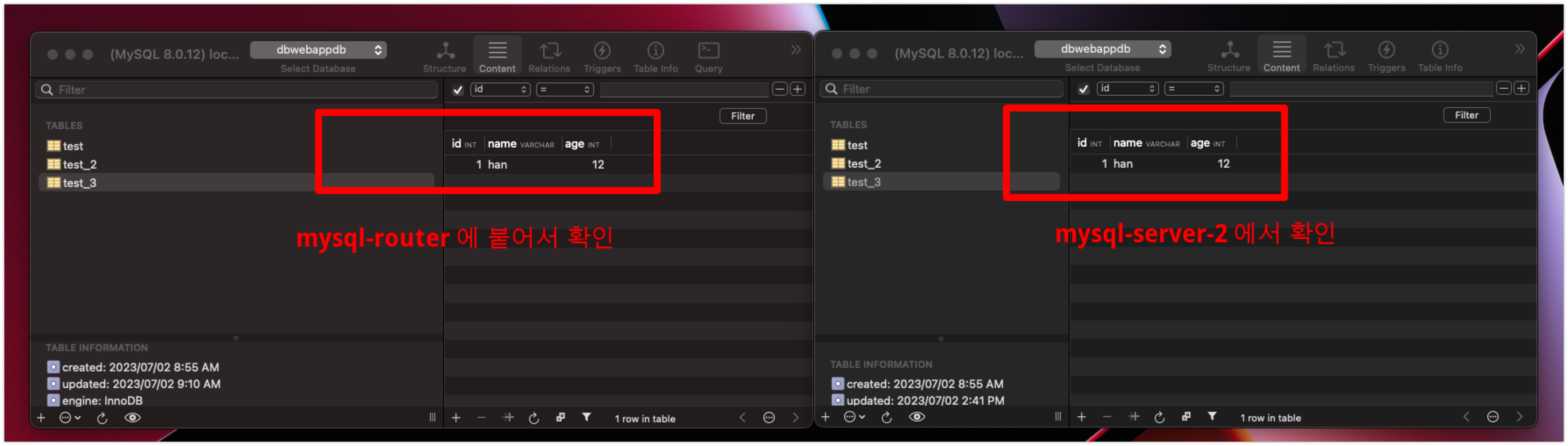Open Table Info in left window
The image size is (1568, 446).
(655, 57)
